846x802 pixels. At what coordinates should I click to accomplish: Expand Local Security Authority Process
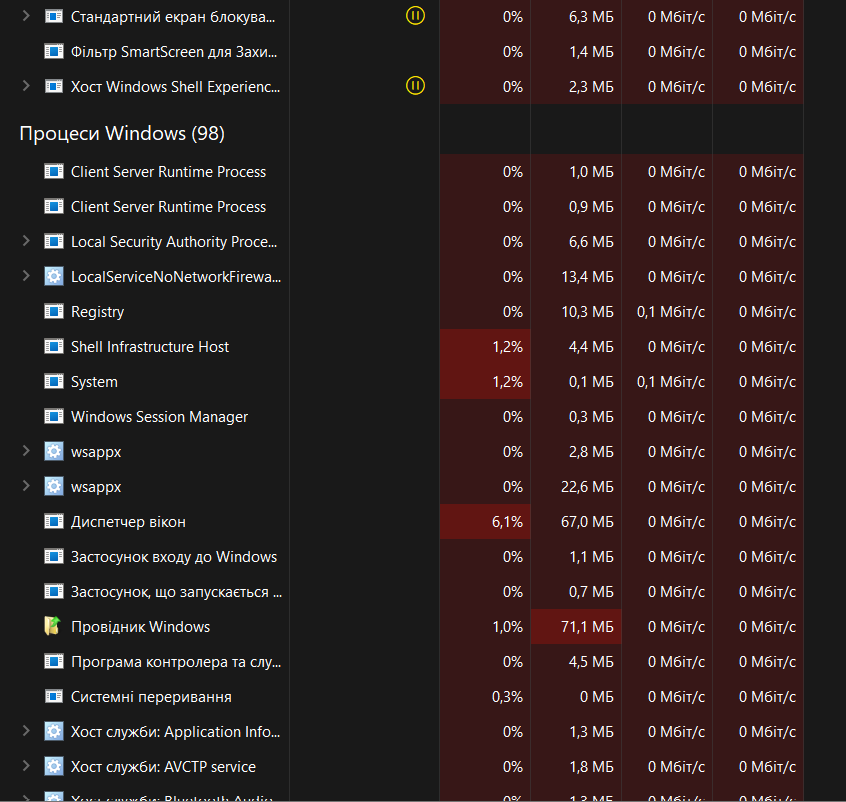click(26, 241)
